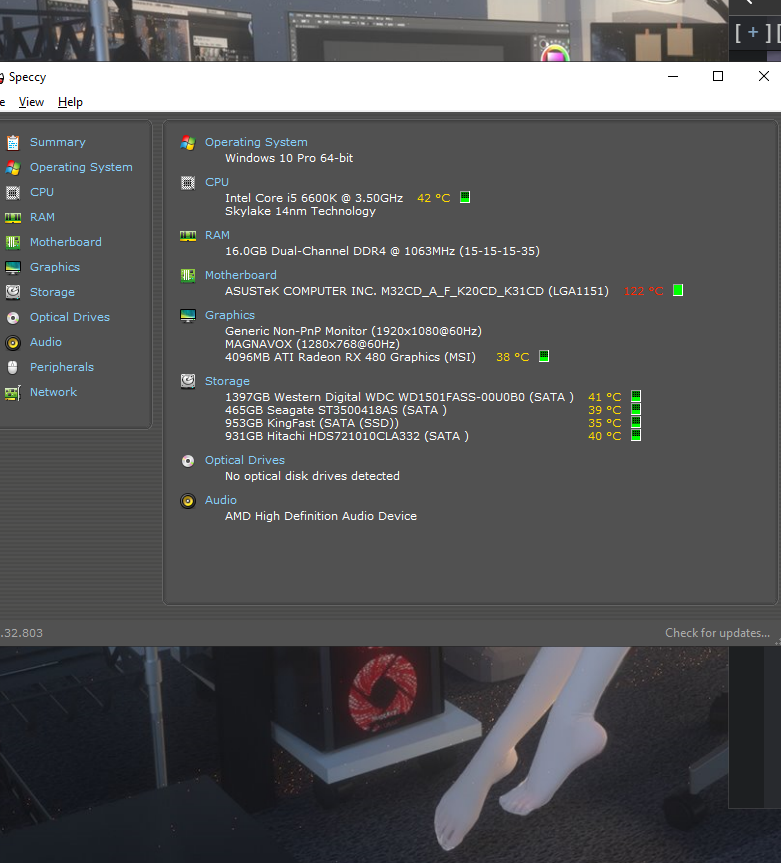Screen dimensions: 781x863
Task: Click the disc icon beside Optical Drives heading
Action: pyautogui.click(x=188, y=461)
